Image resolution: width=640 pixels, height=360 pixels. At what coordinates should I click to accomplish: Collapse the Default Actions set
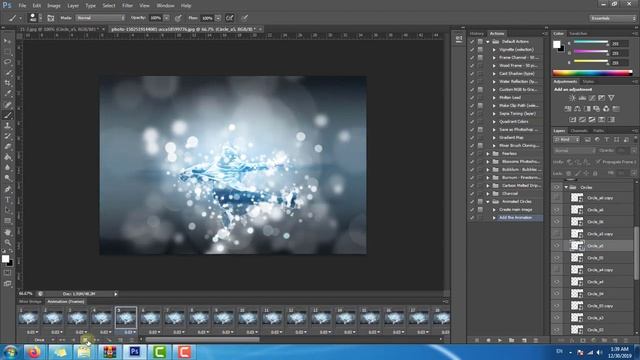488,42
